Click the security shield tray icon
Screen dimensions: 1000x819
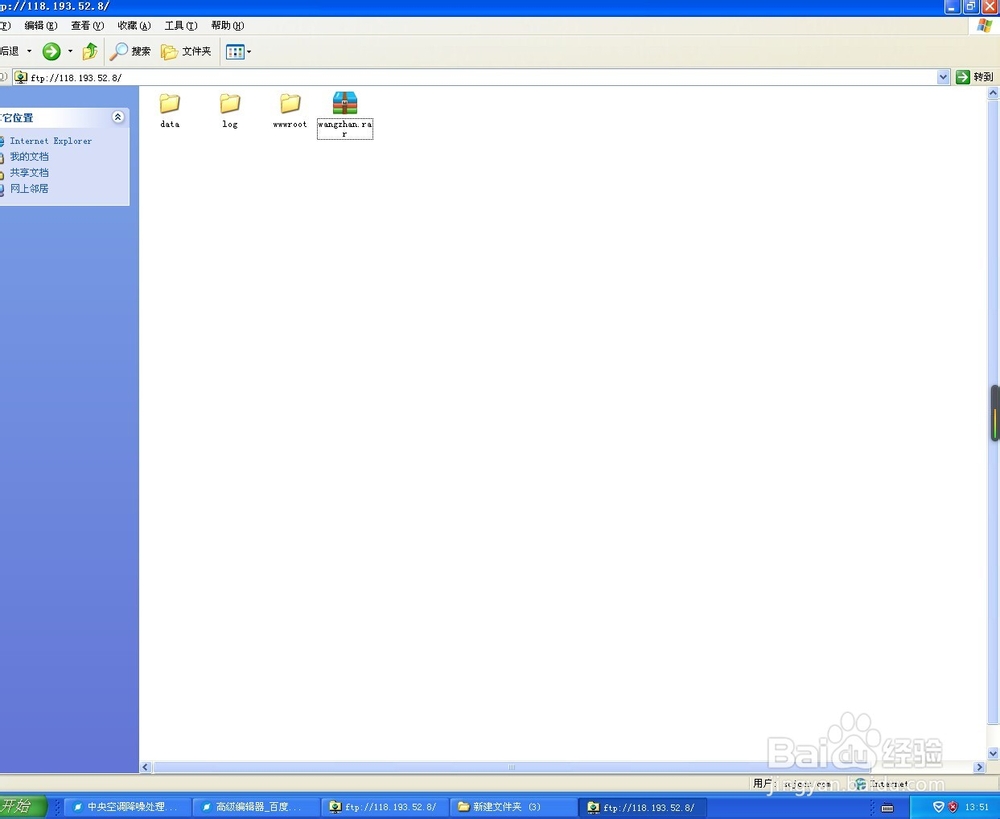pos(939,807)
